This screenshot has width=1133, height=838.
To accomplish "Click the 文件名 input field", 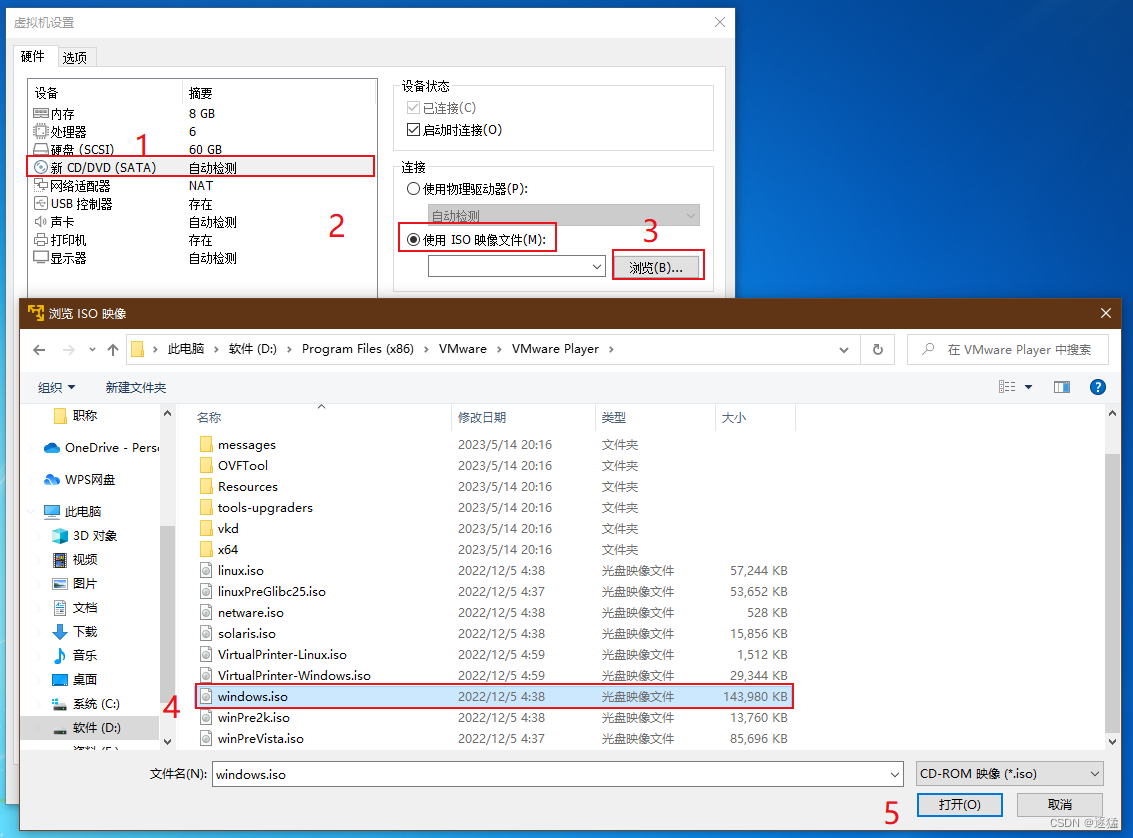I will 557,774.
